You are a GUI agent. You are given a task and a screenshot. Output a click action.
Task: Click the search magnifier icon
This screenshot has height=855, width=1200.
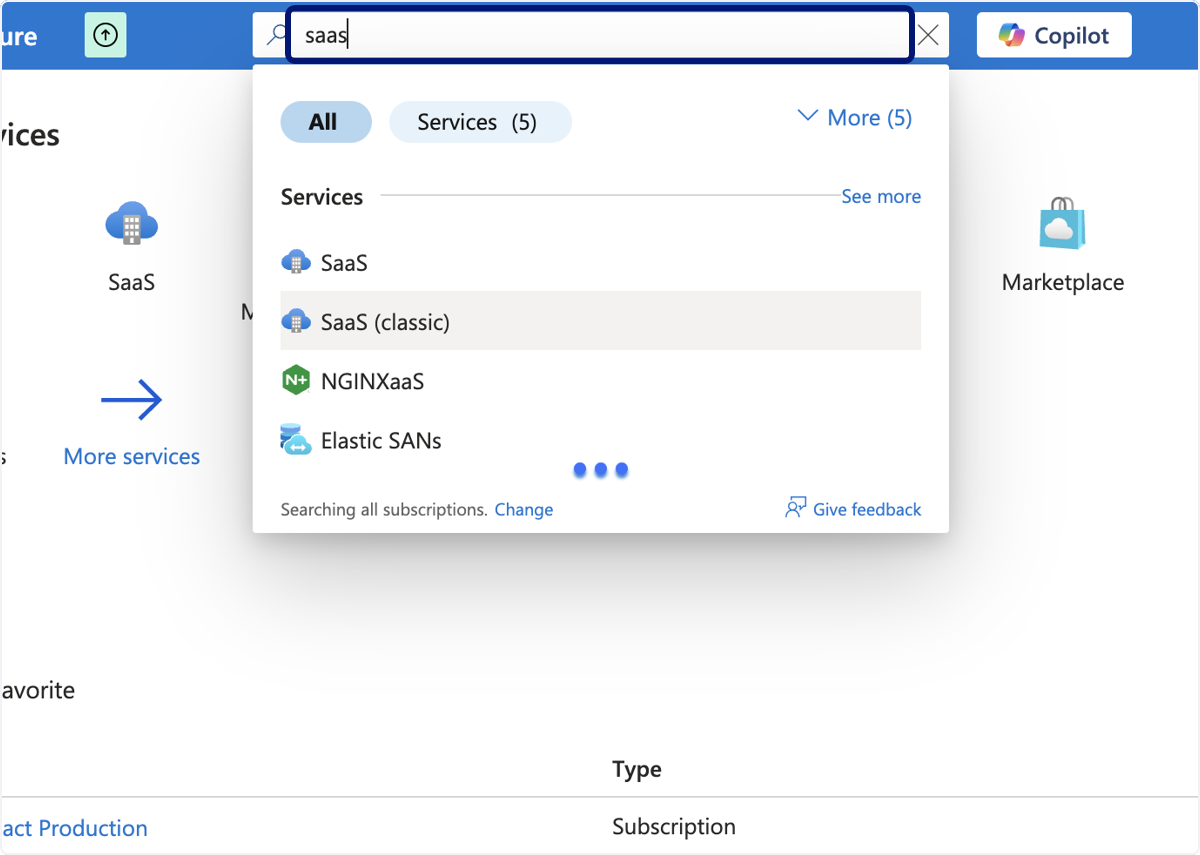(x=277, y=35)
